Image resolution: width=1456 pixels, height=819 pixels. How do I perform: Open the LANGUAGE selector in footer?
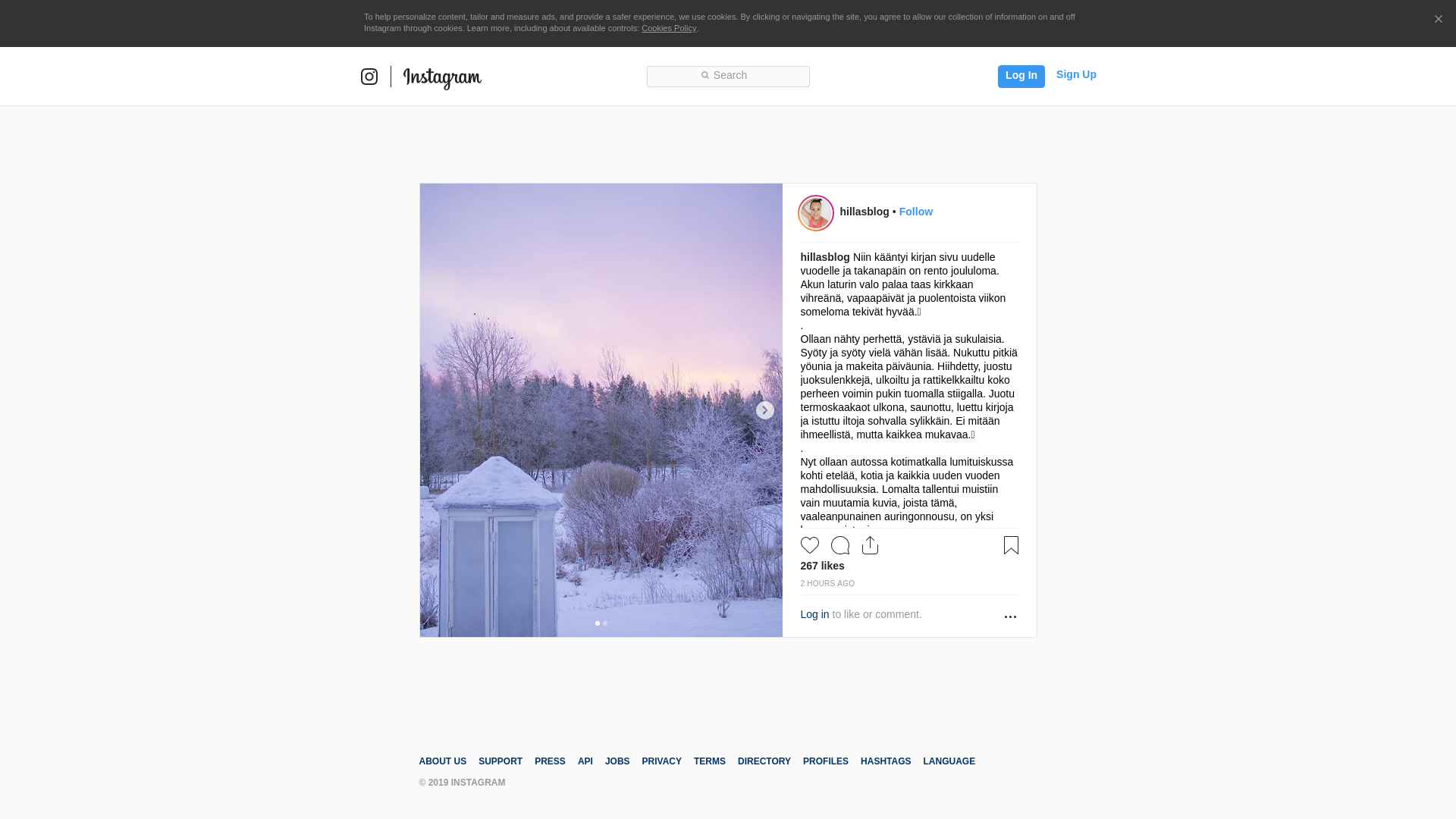(949, 761)
